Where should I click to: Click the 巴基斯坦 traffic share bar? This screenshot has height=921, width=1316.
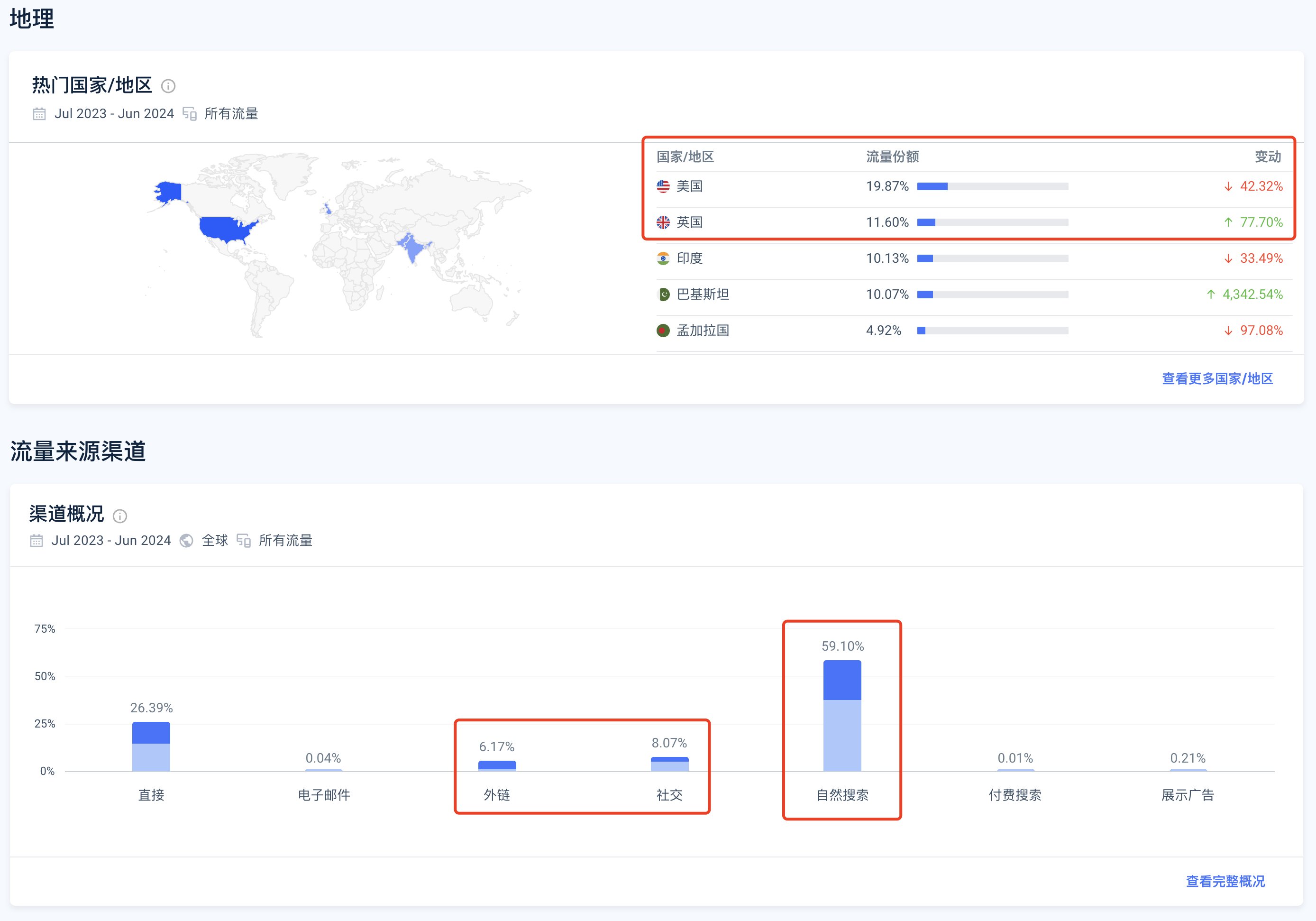coord(992,295)
